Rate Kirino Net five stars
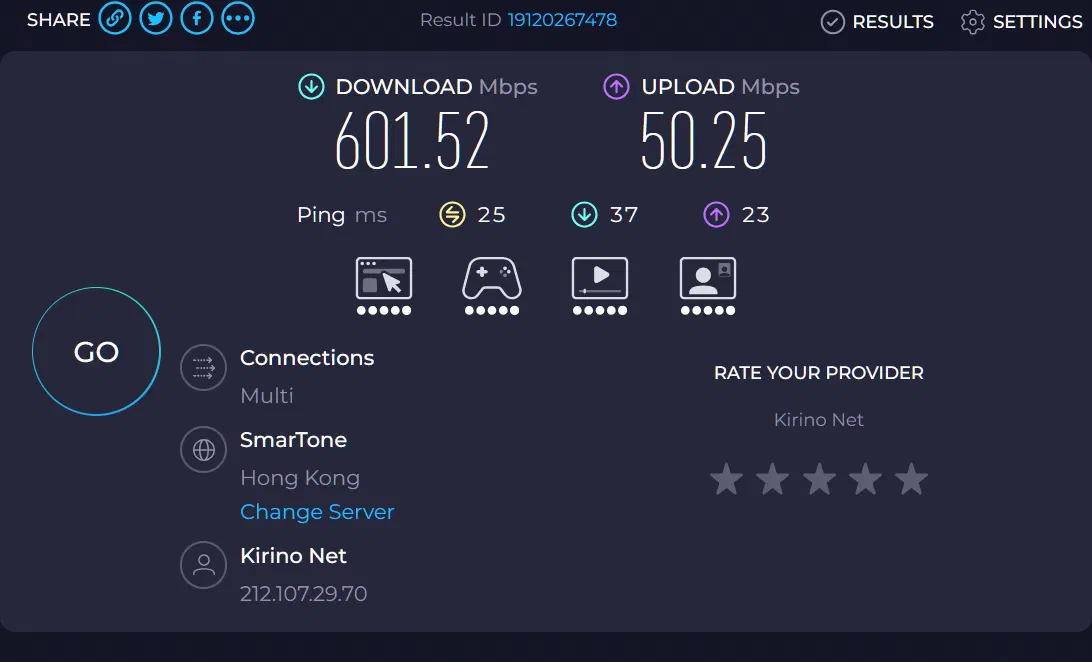This screenshot has width=1092, height=662. (911, 480)
